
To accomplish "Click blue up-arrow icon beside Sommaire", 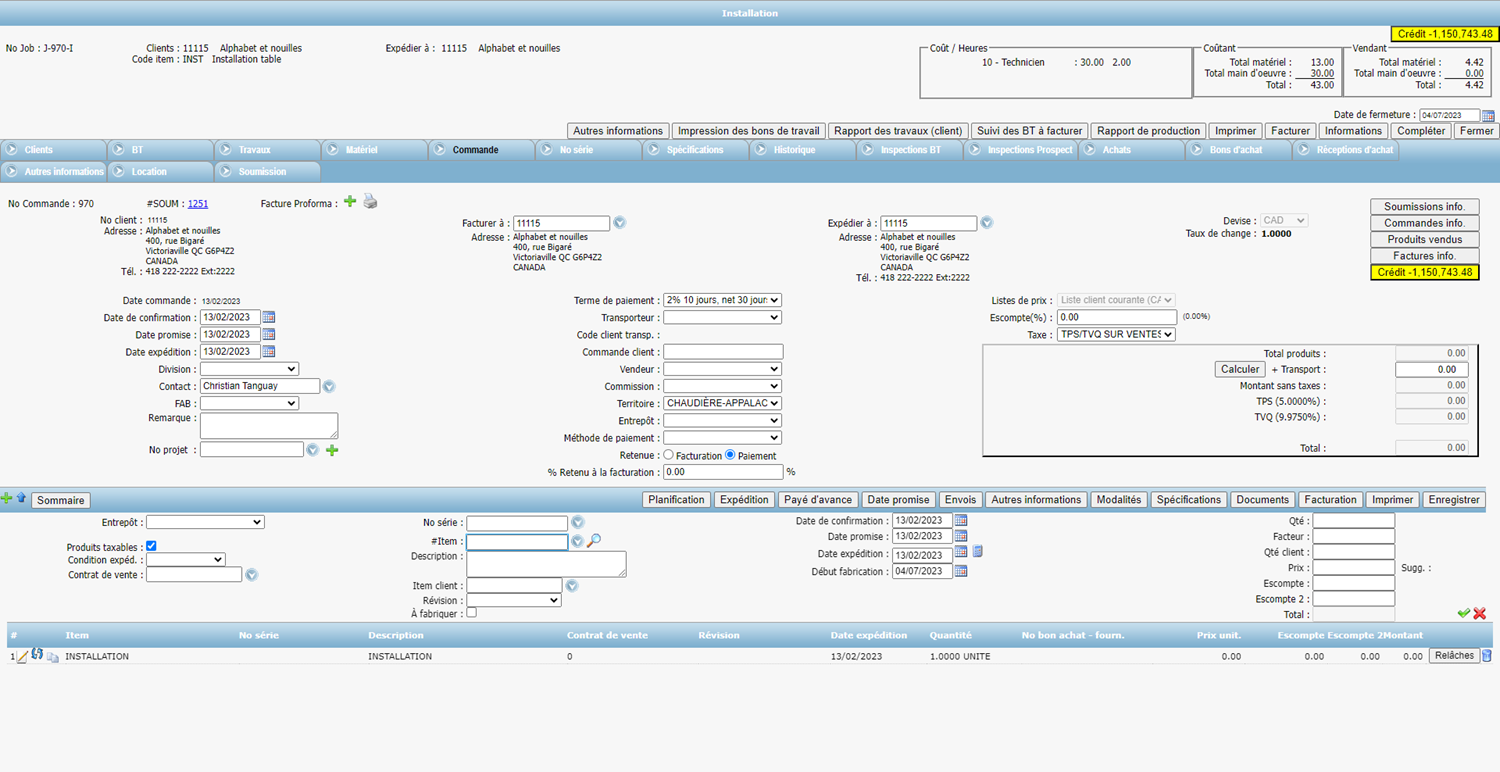I will pos(21,498).
